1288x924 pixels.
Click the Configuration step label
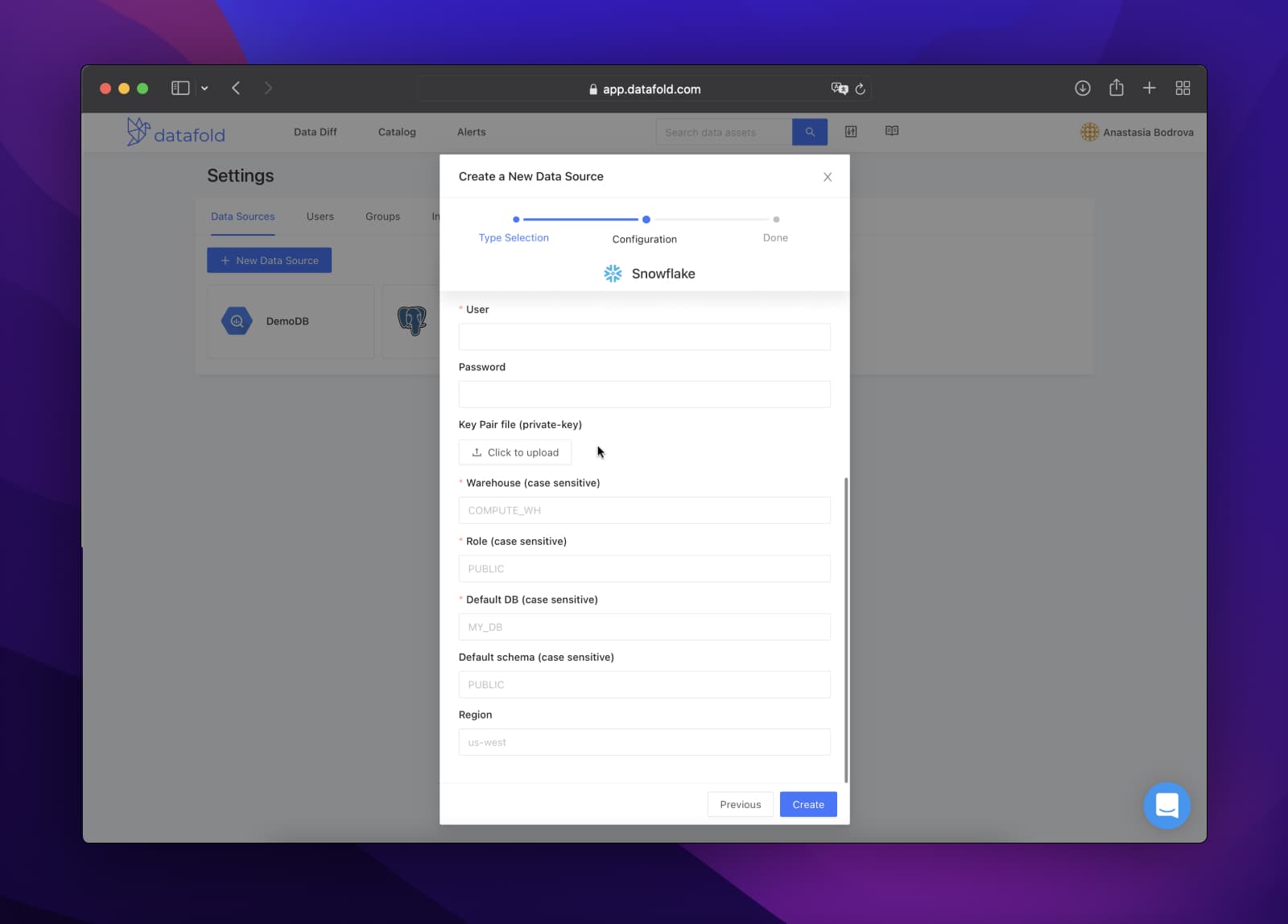click(644, 239)
